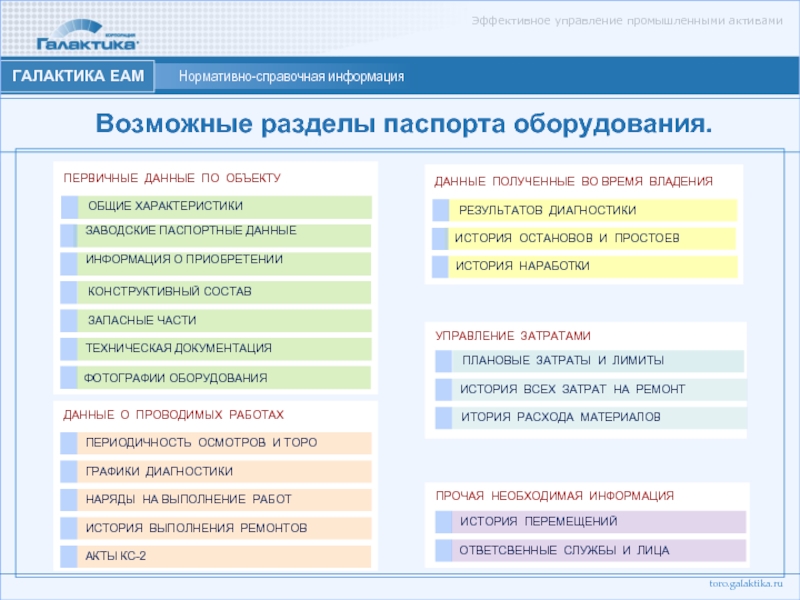Click the blue marker beside АКТЫ КС-2
The image size is (800, 600).
pyautogui.click(x=69, y=556)
